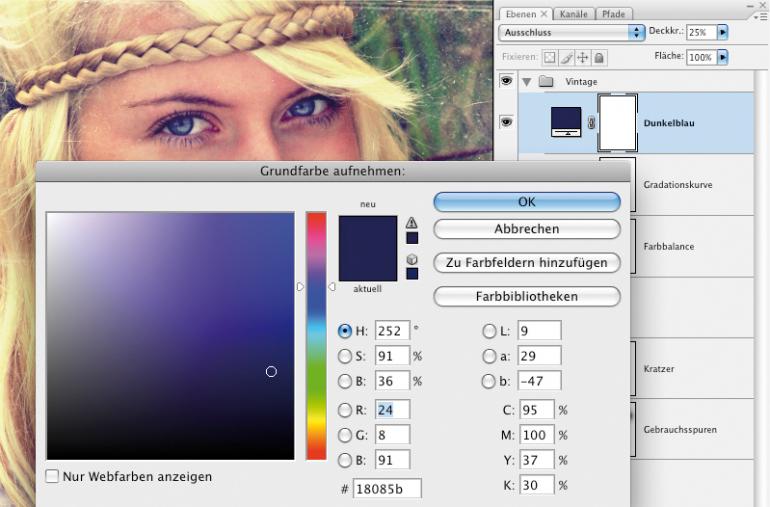This screenshot has height=507, width=770.
Task: Click the Vintage group folder icon
Action: click(546, 82)
